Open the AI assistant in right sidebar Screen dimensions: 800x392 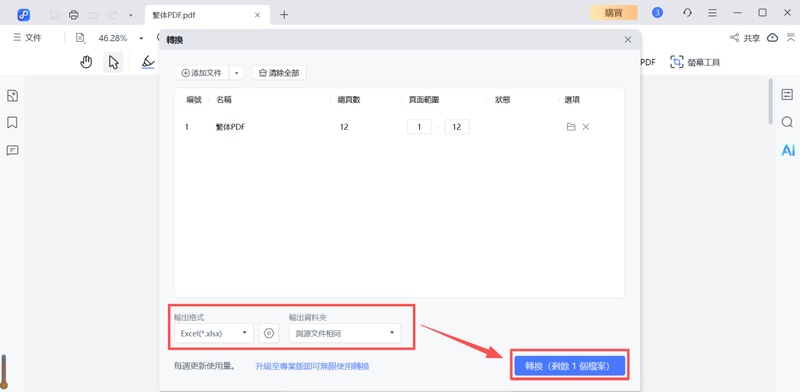[788, 150]
